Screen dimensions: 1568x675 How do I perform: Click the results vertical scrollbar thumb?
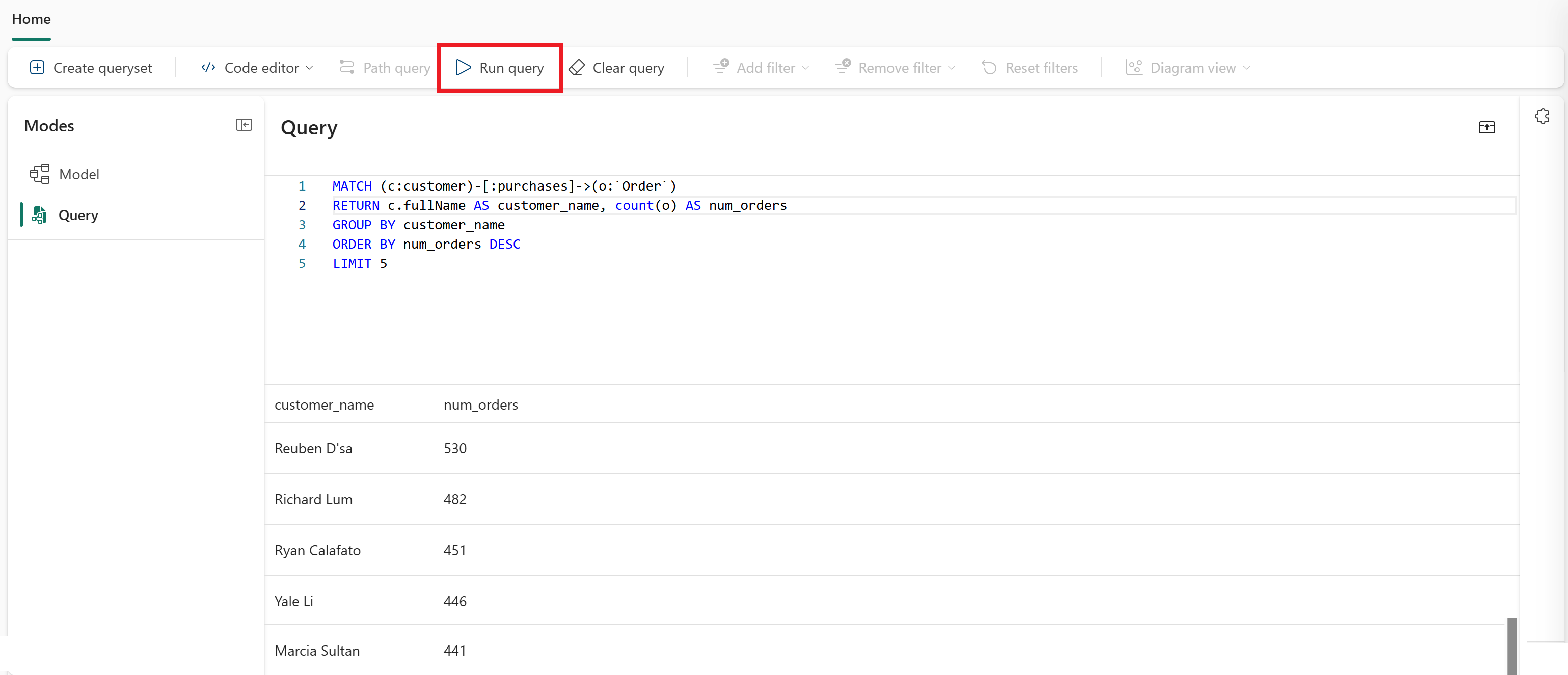[x=1511, y=646]
